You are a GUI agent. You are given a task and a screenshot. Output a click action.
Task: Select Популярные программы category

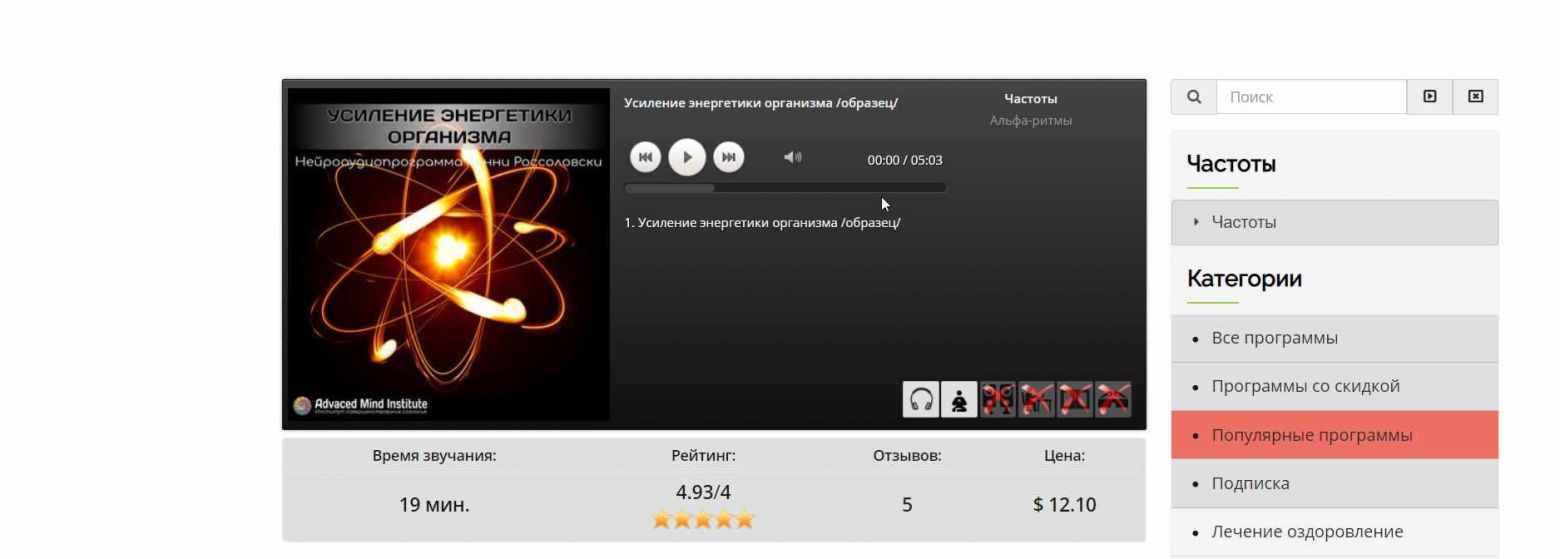(x=1335, y=435)
